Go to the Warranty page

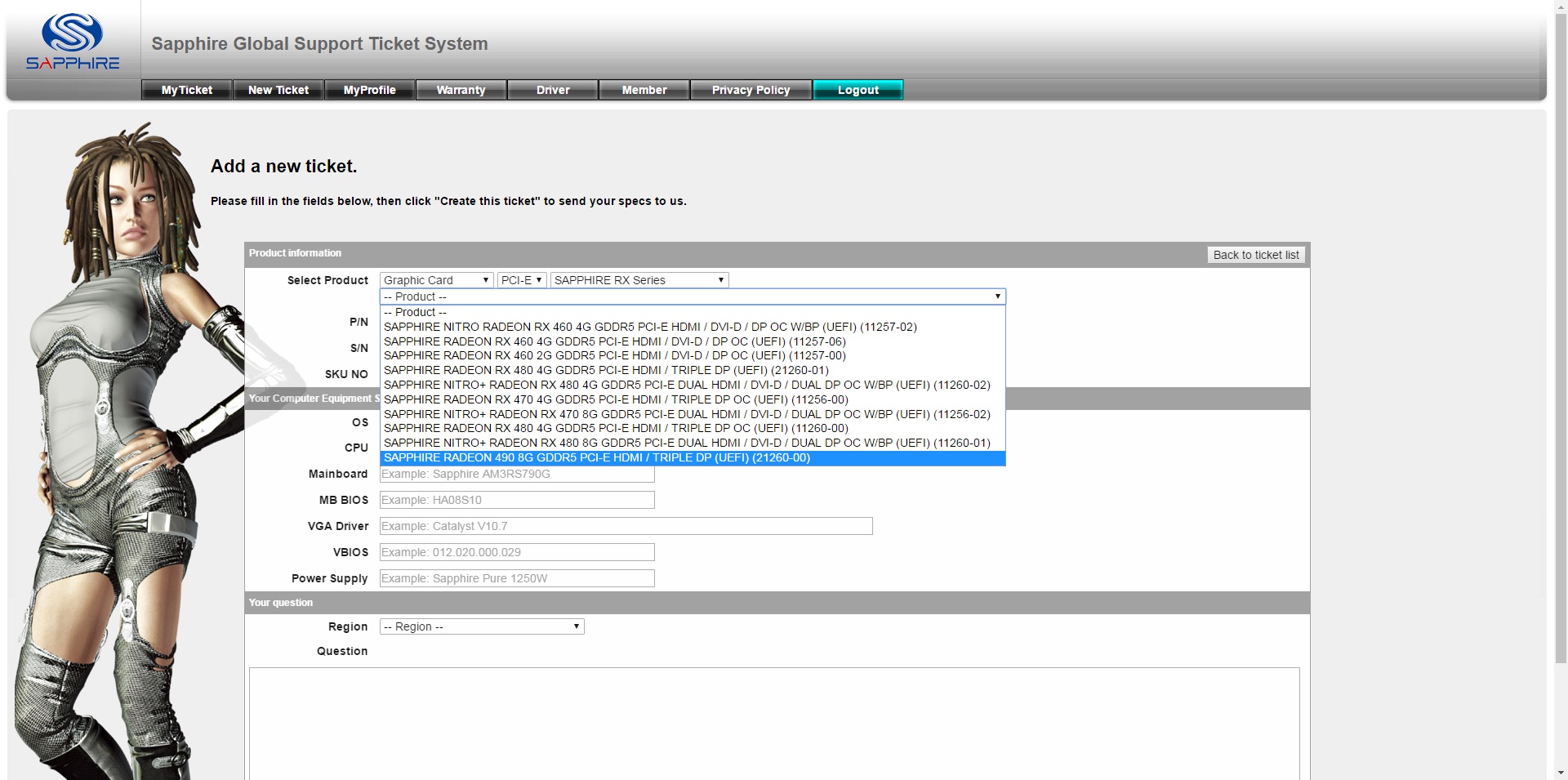pyautogui.click(x=461, y=90)
